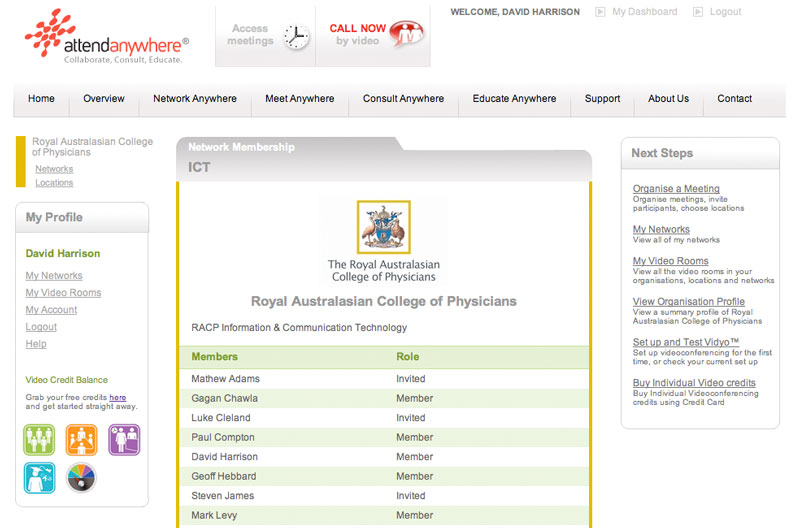This screenshot has width=800, height=528.
Task: Open the About Us menu item
Action: (668, 98)
